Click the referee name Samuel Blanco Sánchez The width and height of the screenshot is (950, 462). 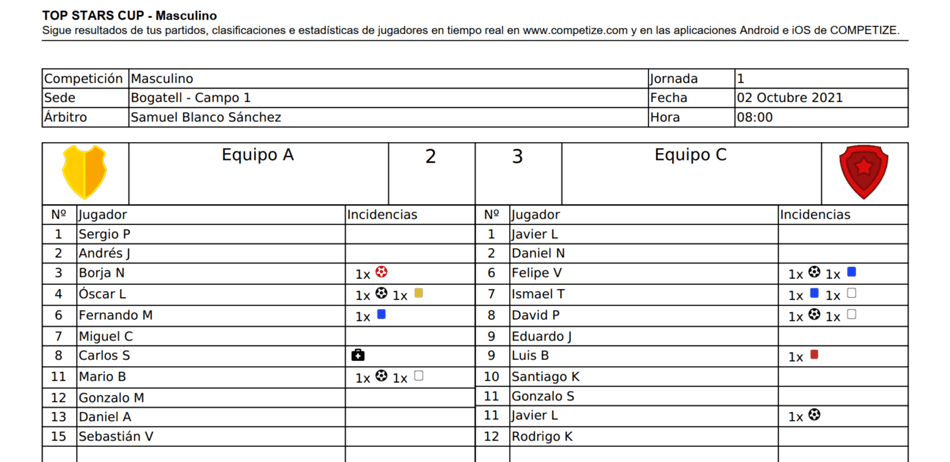[x=206, y=117]
